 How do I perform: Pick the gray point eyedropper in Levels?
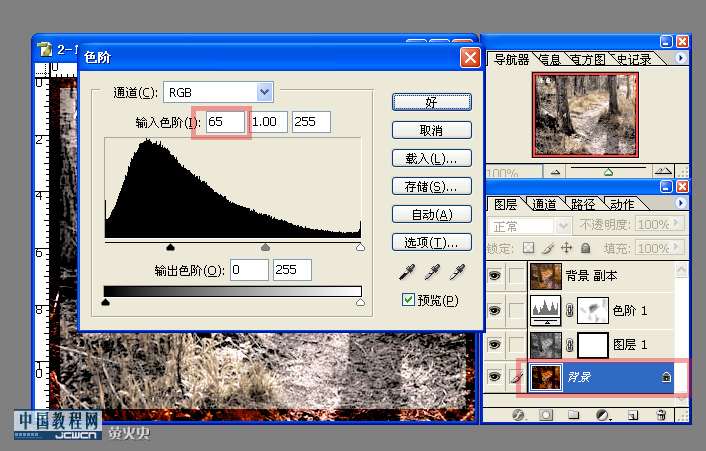432,272
